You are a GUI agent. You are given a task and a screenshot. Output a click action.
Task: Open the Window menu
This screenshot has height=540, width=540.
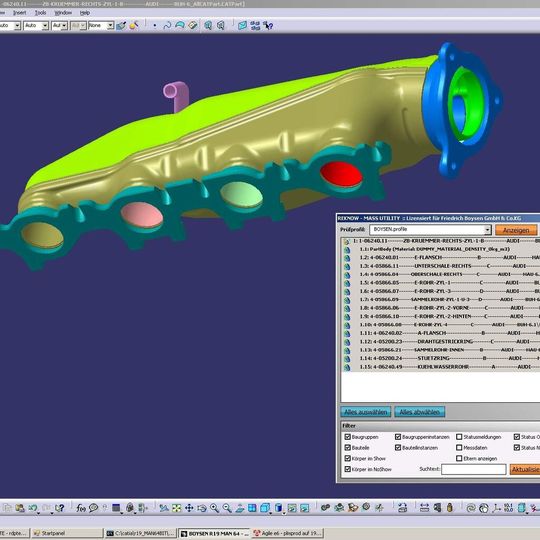(x=63, y=13)
